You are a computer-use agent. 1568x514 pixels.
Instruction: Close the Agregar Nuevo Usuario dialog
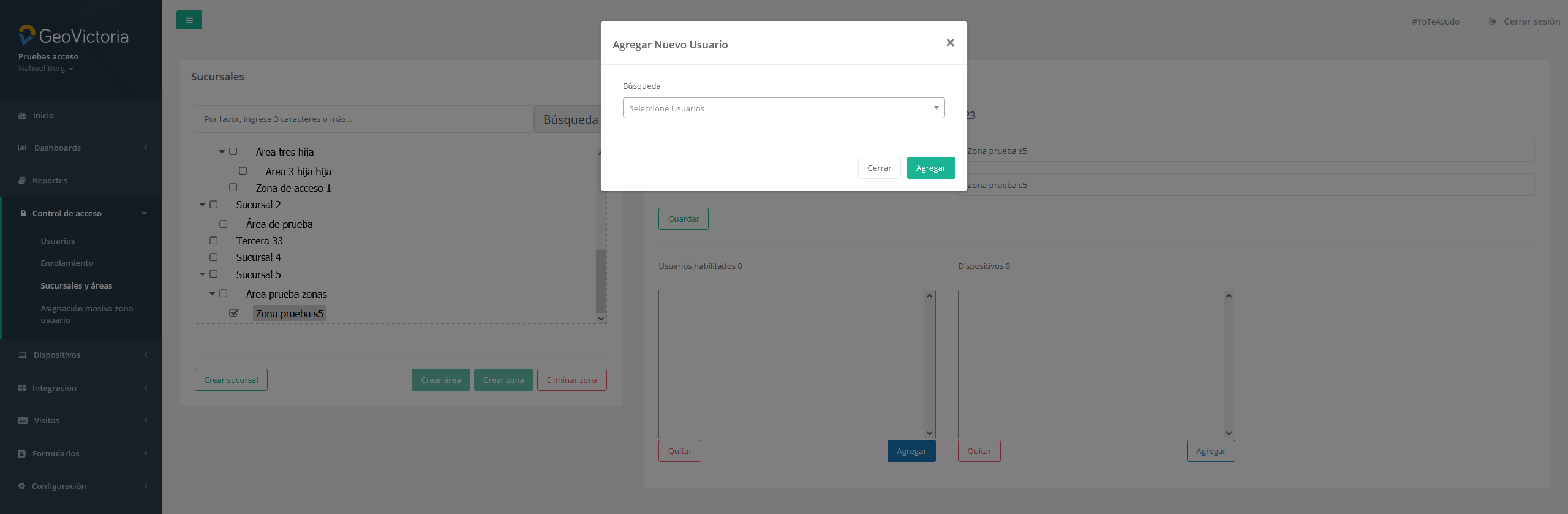click(950, 43)
